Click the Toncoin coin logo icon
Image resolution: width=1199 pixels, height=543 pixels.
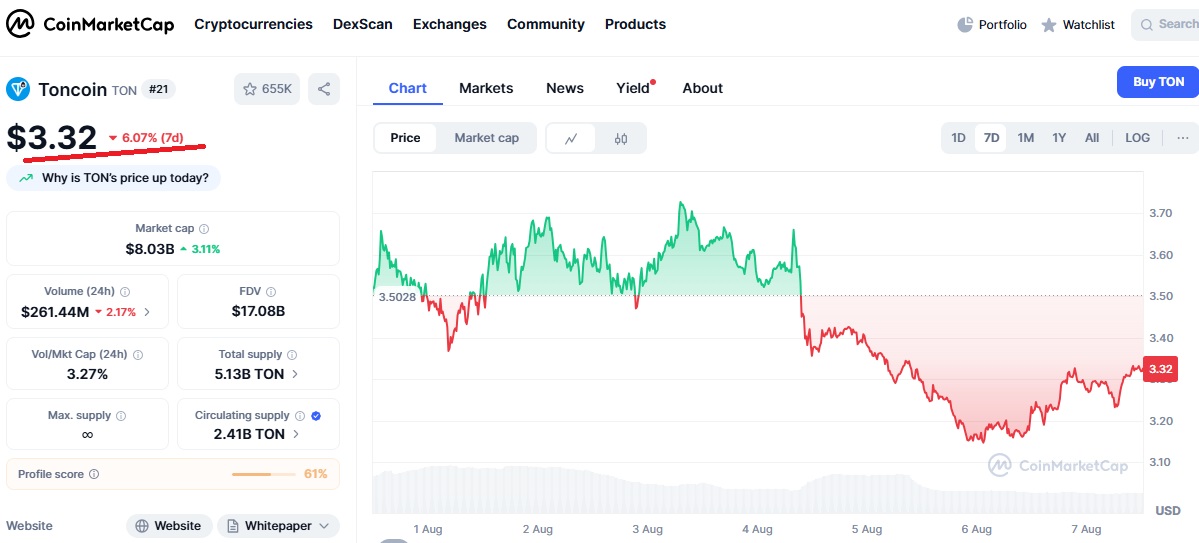18,89
